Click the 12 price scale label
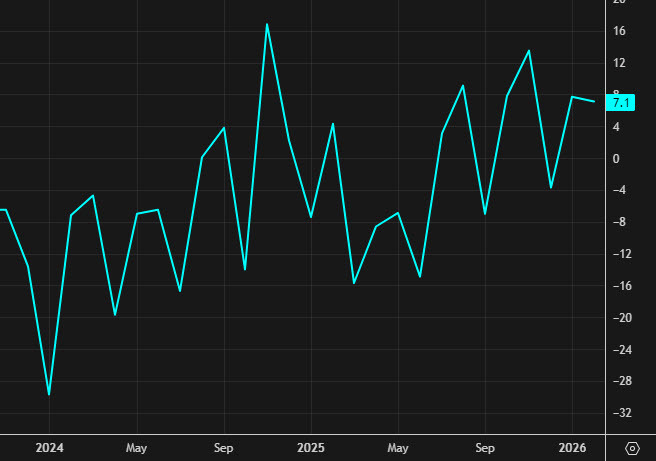The width and height of the screenshot is (656, 461). tap(619, 63)
